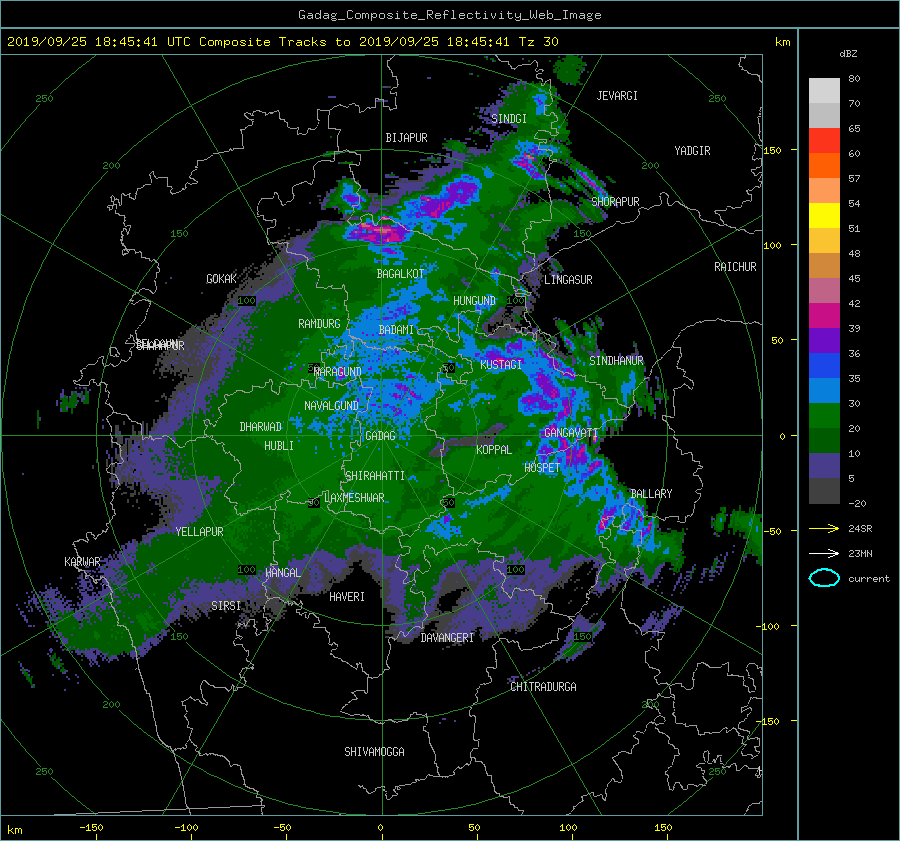Click the BALLARY town label
Image resolution: width=900 pixels, height=841 pixels.
[651, 494]
